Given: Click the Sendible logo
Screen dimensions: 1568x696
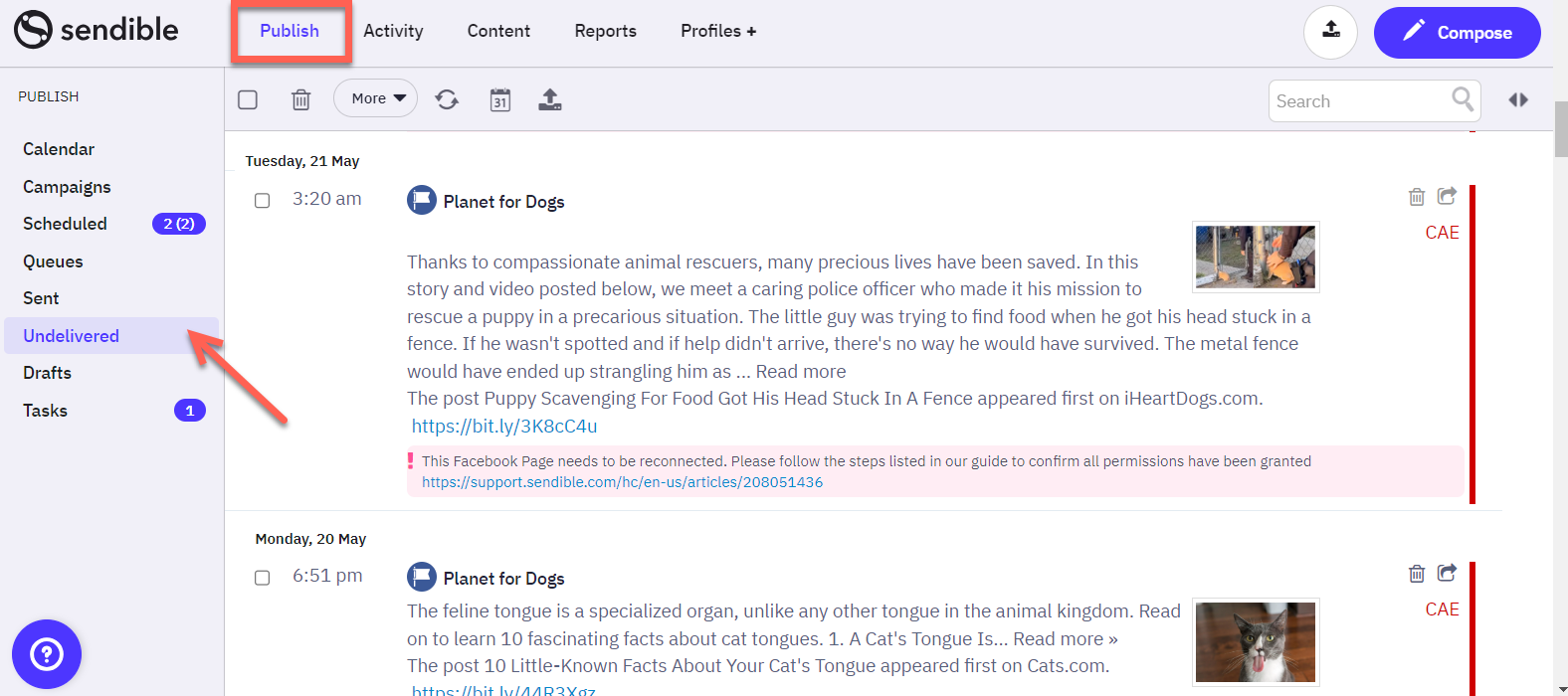Looking at the screenshot, I should [x=97, y=30].
